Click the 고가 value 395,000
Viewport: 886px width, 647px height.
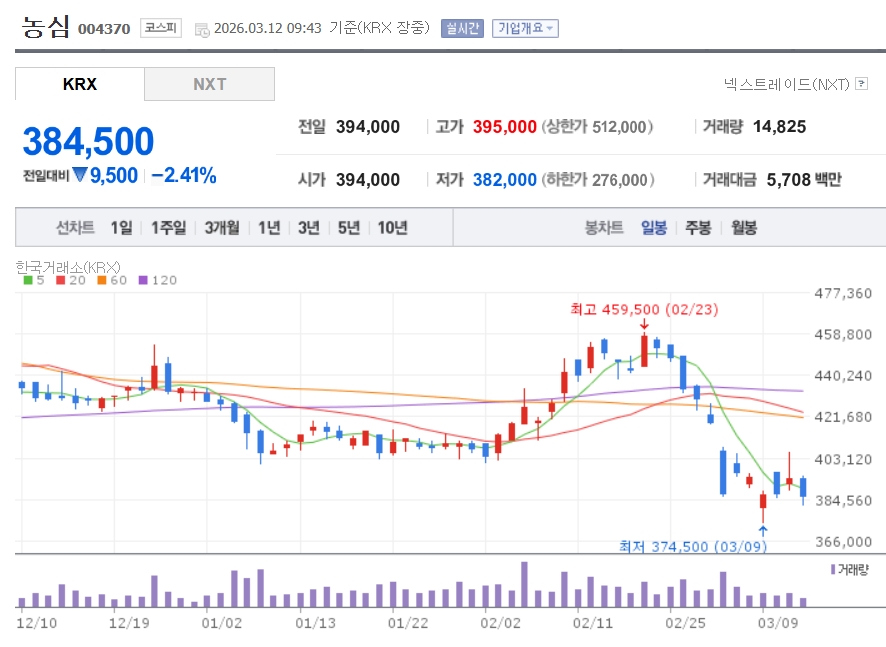pos(505,127)
